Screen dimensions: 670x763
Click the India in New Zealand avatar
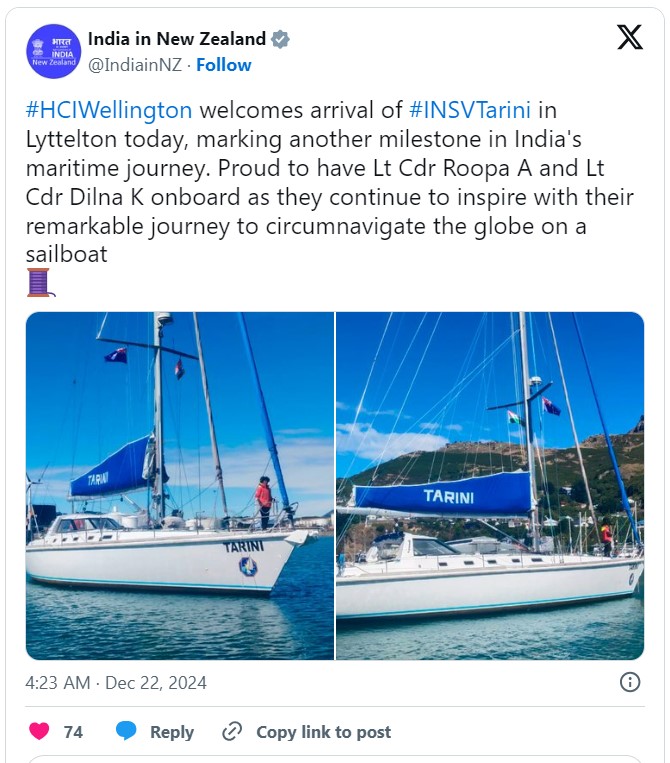(x=52, y=51)
